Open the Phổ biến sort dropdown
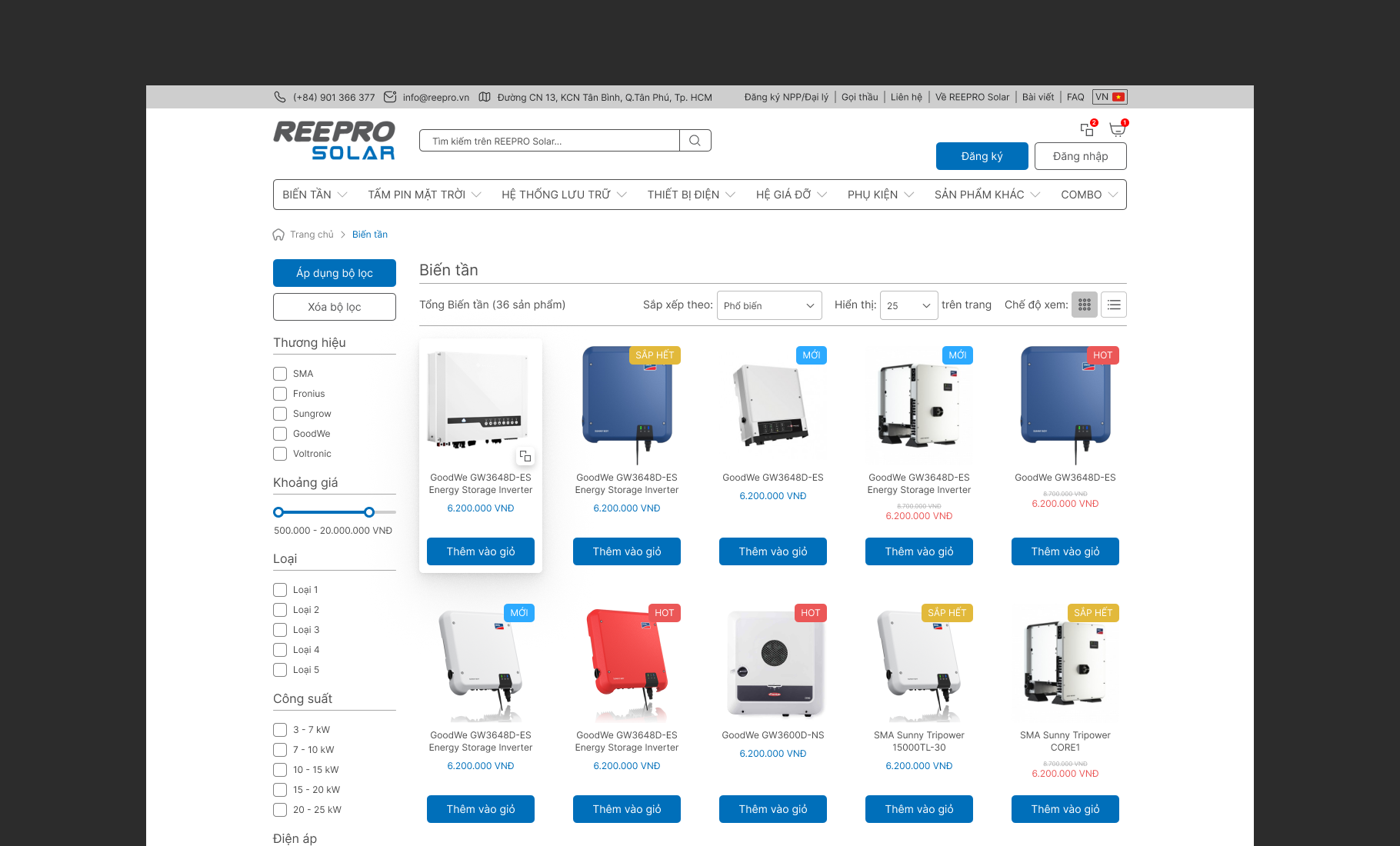1400x846 pixels. pos(769,305)
